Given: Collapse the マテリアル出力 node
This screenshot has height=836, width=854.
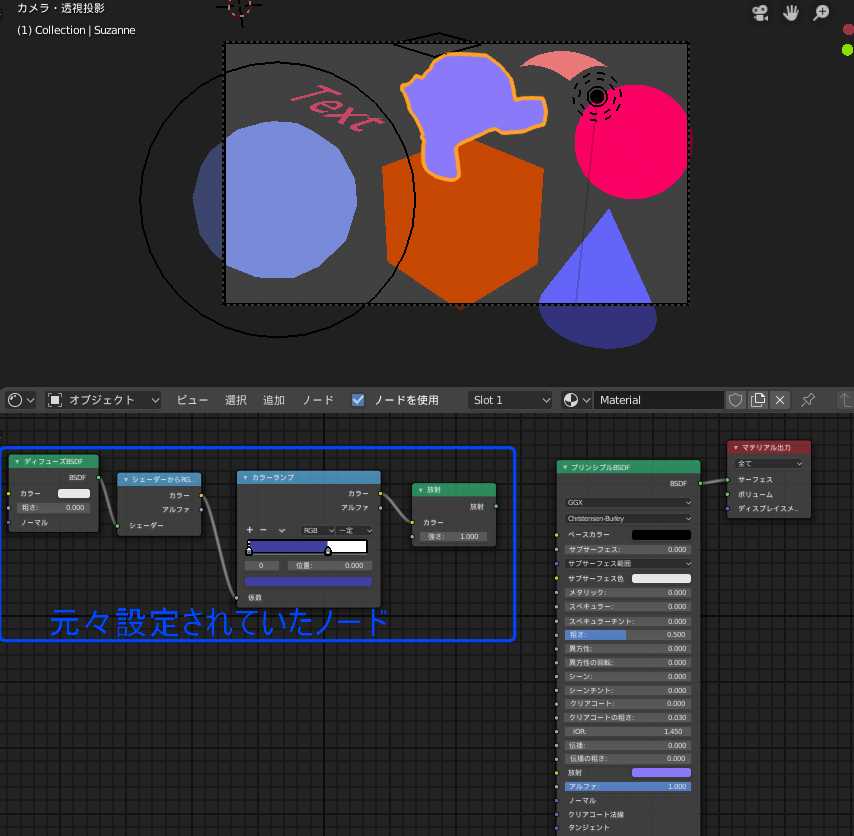Looking at the screenshot, I should tap(736, 447).
